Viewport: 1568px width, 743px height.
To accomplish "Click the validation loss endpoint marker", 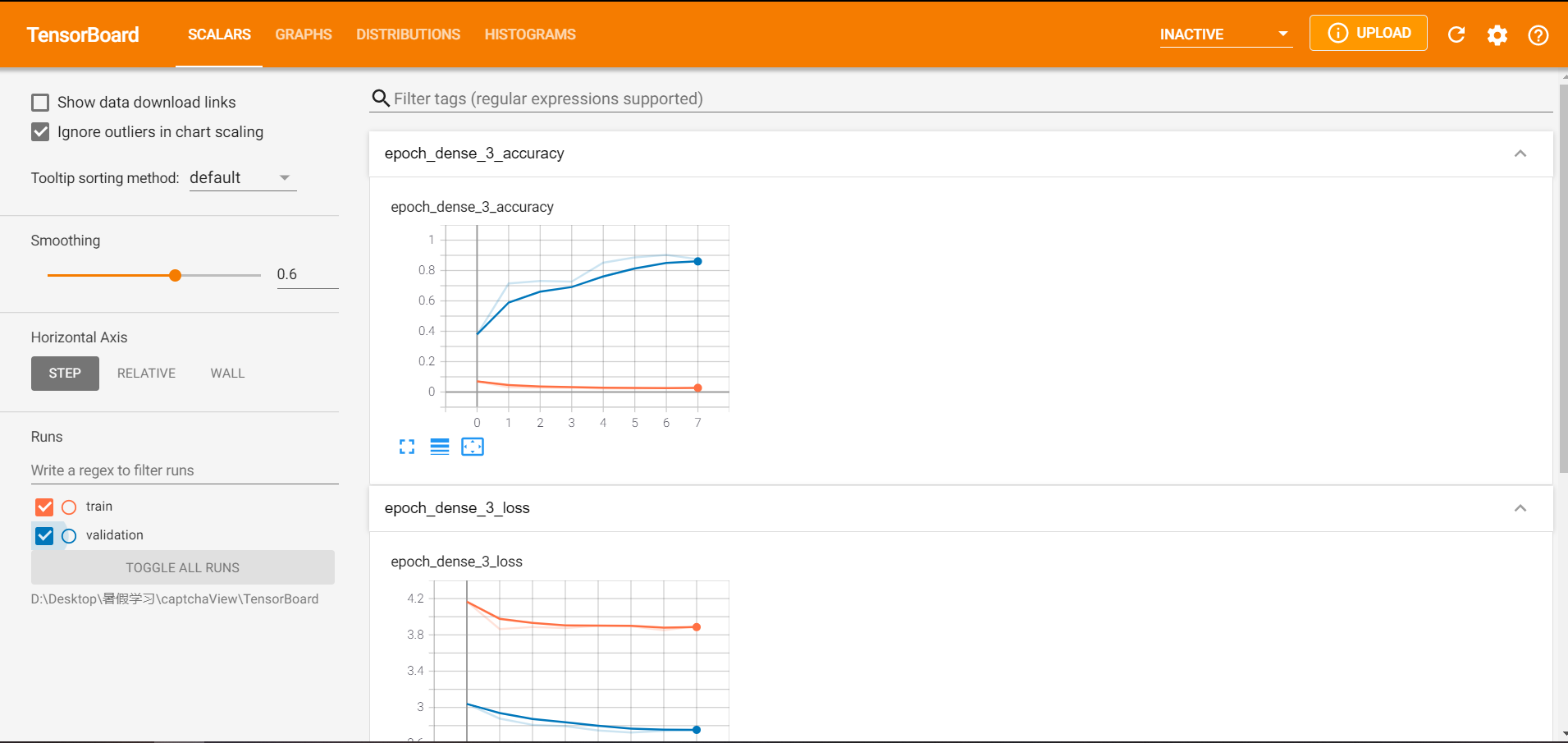I will click(x=697, y=730).
